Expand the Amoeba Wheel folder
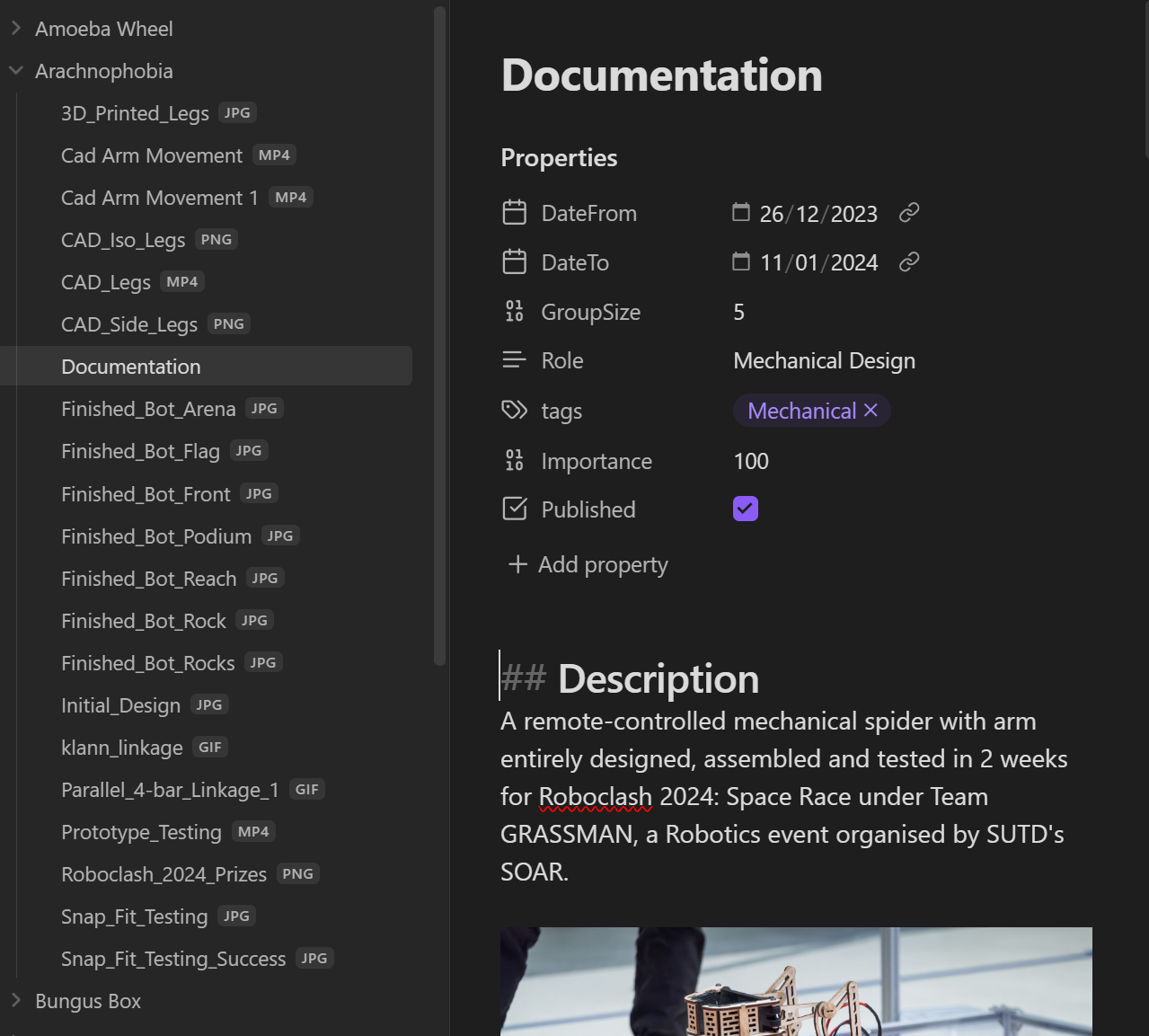 pyautogui.click(x=16, y=29)
